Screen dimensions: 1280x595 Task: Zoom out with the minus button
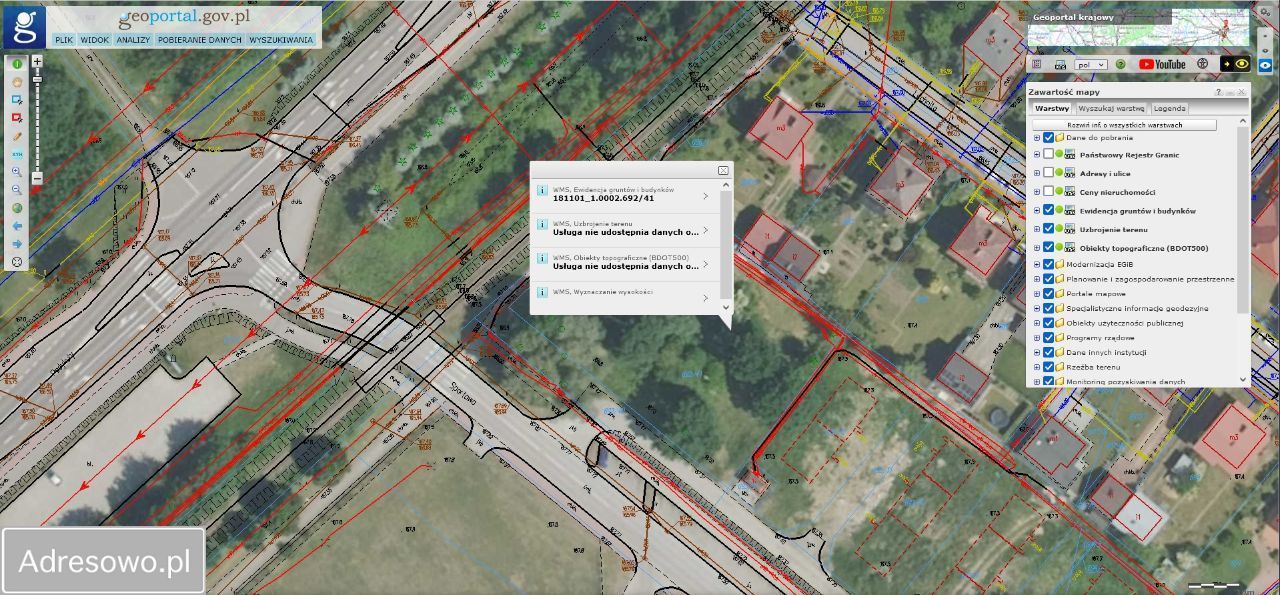click(37, 178)
